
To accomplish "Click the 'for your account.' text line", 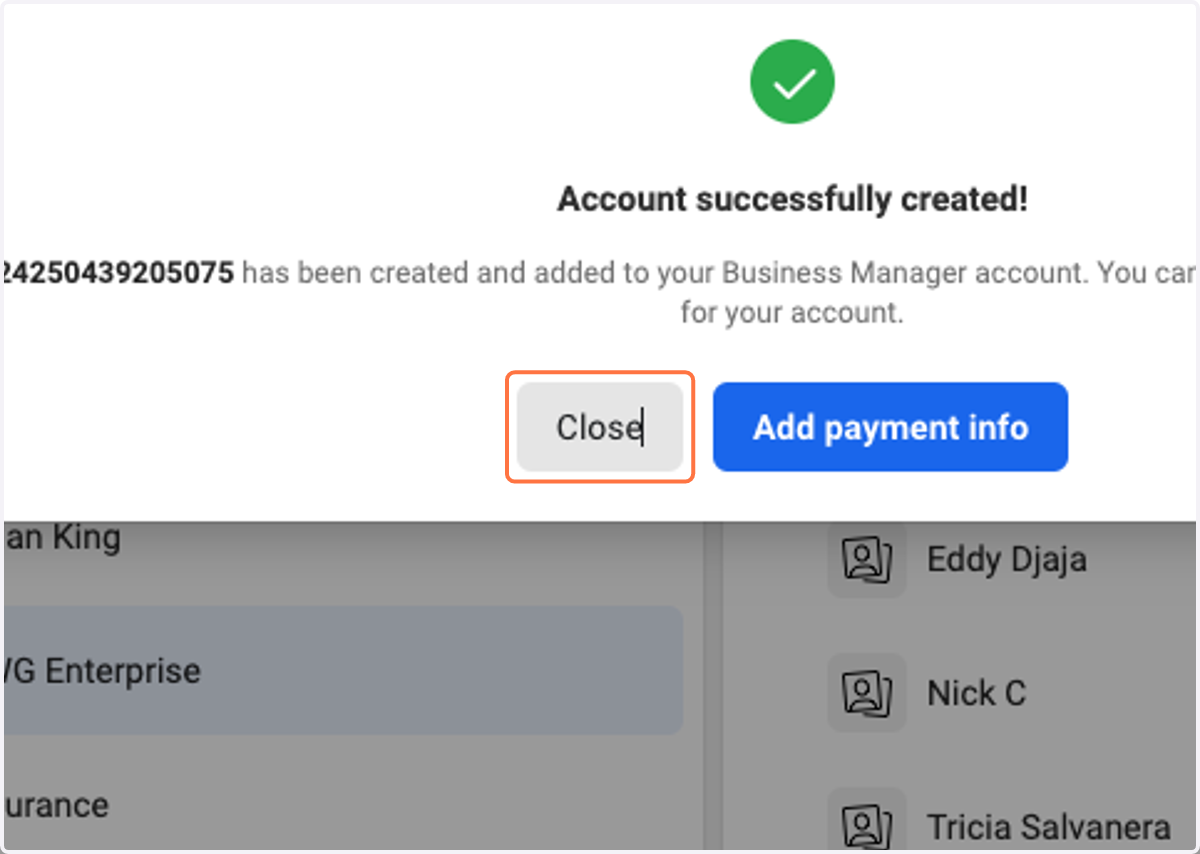I will tap(792, 312).
